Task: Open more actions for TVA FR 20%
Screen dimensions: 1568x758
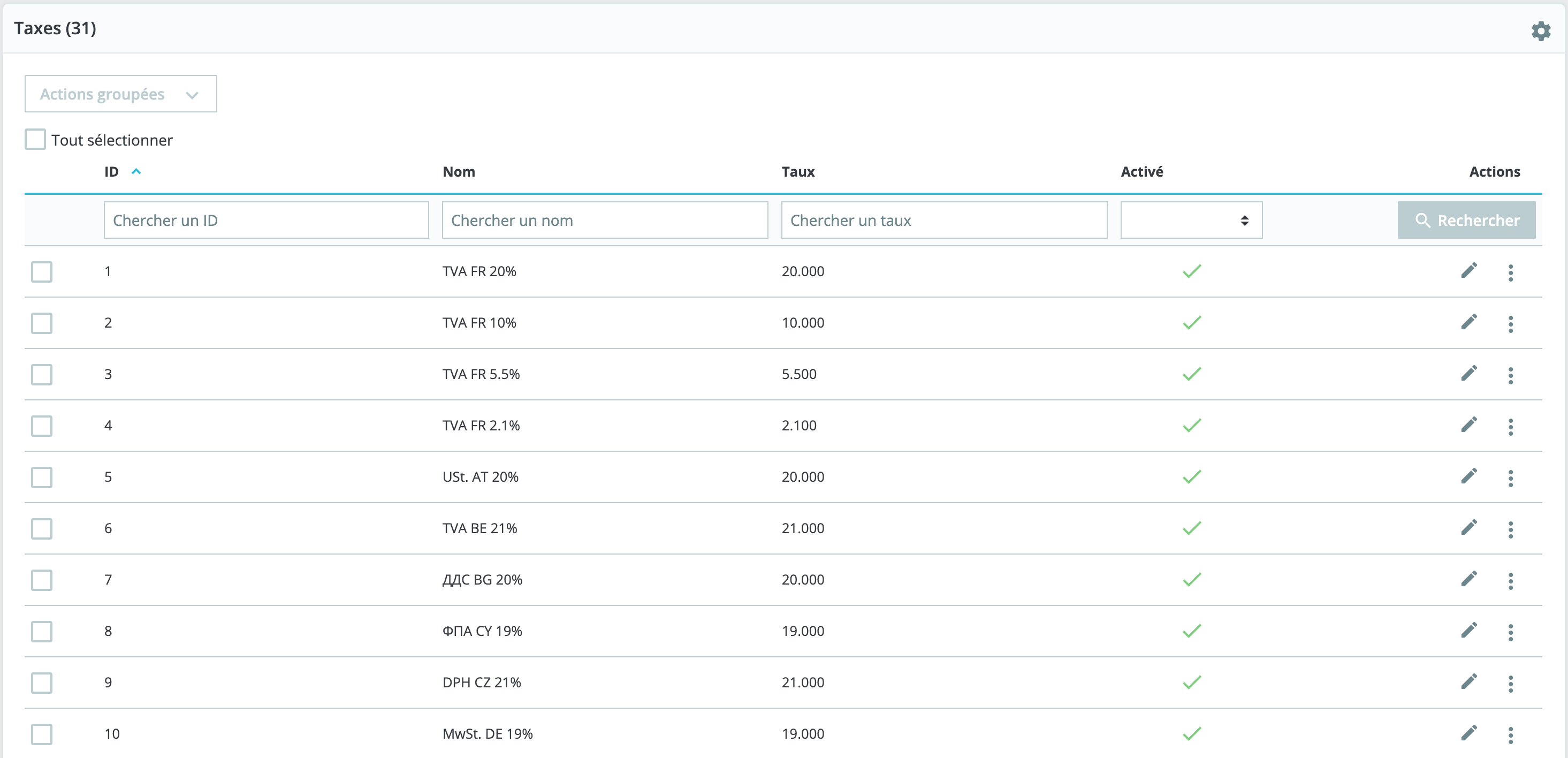Action: (x=1510, y=272)
